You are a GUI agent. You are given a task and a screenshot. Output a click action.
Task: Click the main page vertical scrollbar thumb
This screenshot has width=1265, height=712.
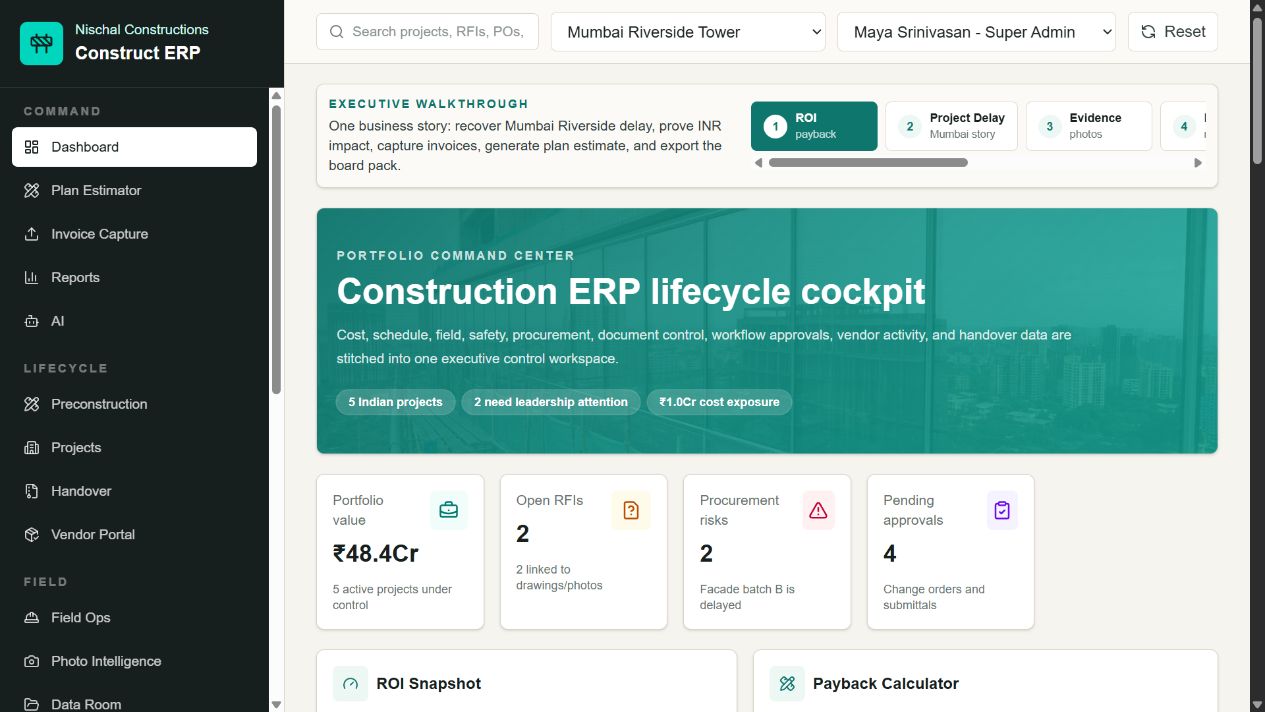point(1258,89)
